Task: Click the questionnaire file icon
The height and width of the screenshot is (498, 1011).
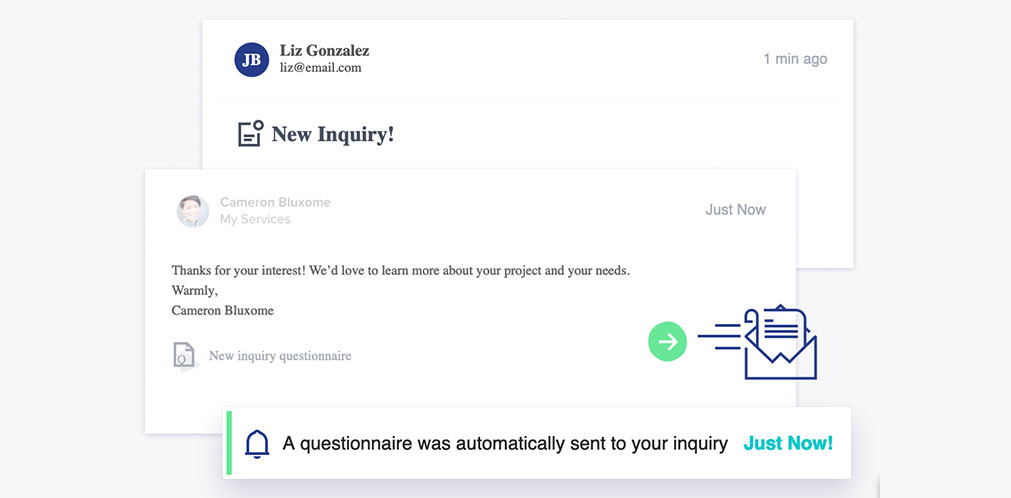Action: click(x=184, y=355)
